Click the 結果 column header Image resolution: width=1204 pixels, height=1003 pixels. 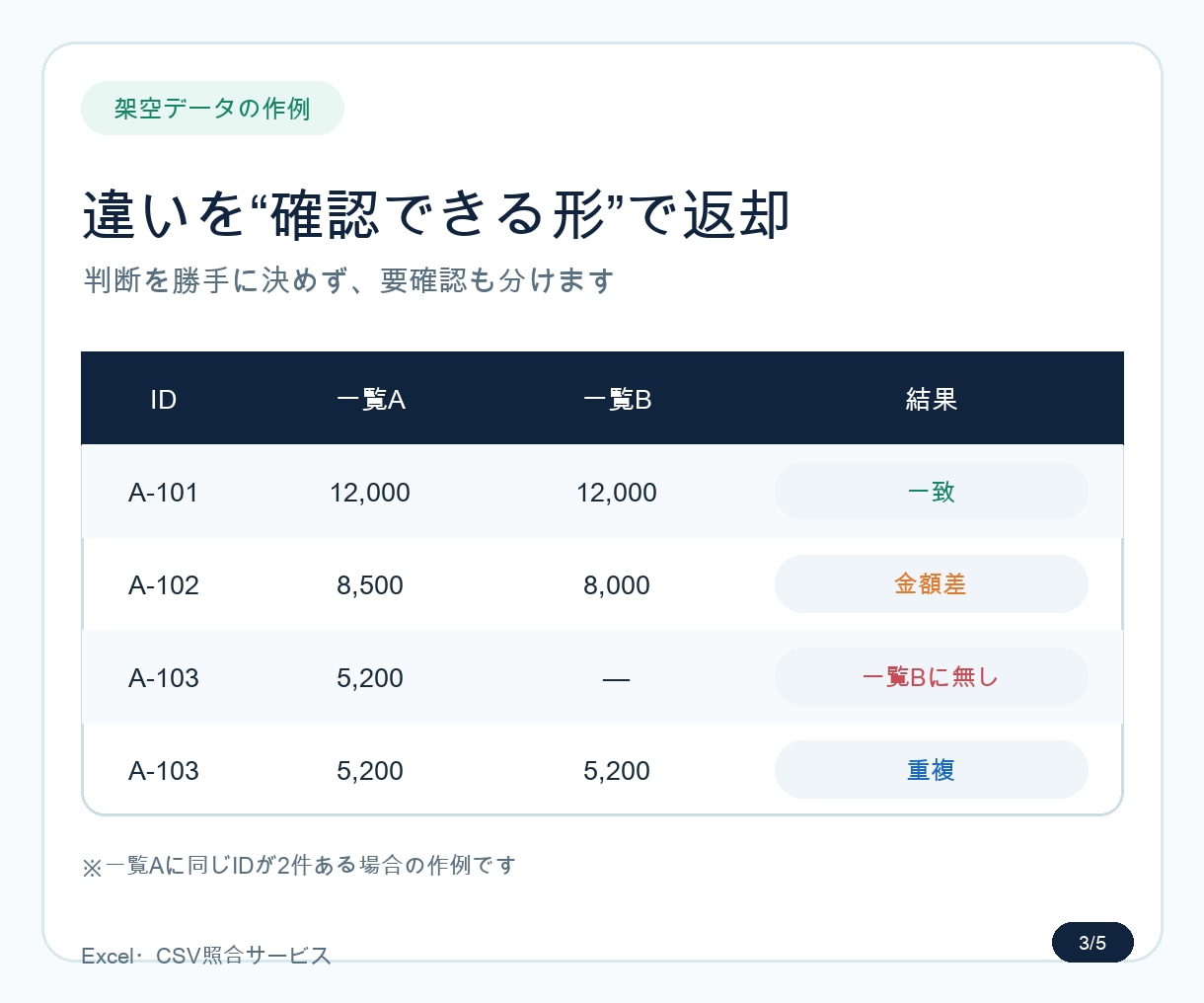point(932,400)
